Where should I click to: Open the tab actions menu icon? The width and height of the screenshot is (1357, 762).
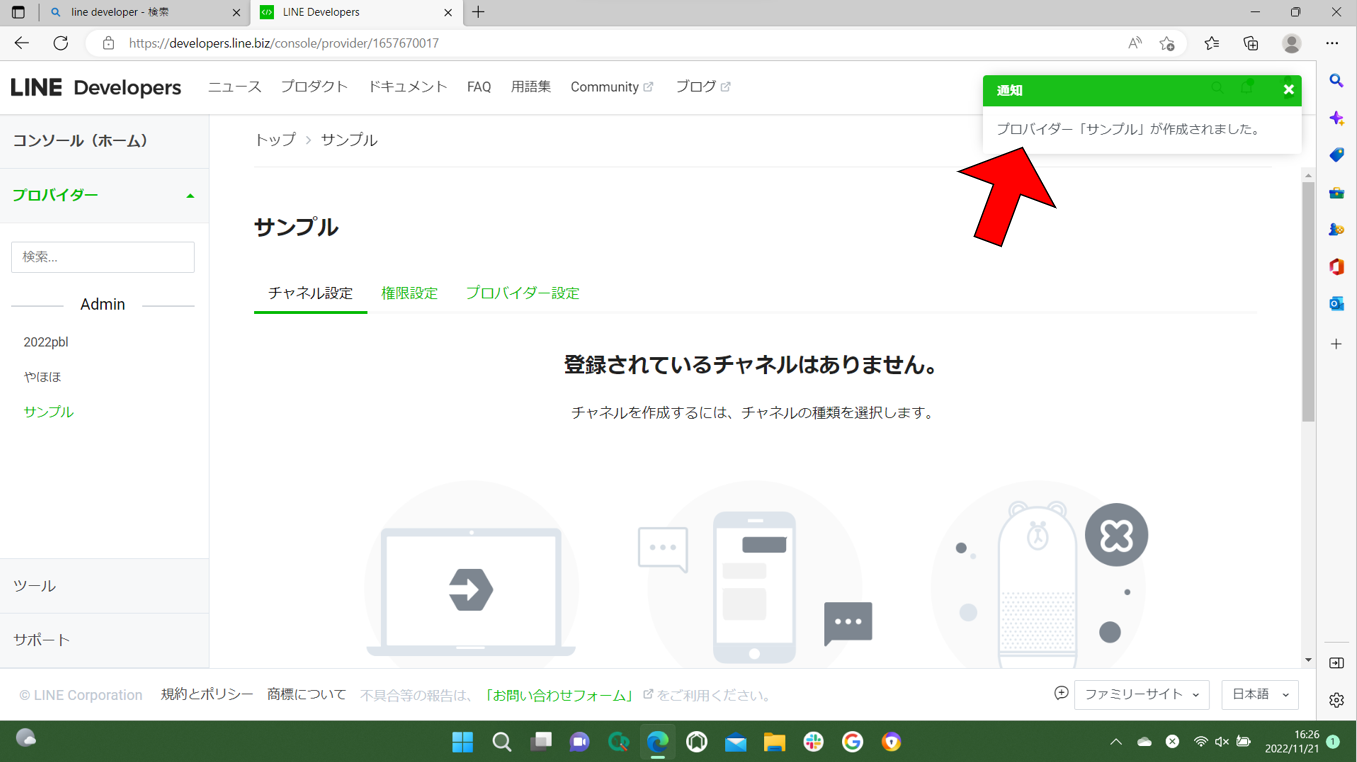pyautogui.click(x=18, y=12)
